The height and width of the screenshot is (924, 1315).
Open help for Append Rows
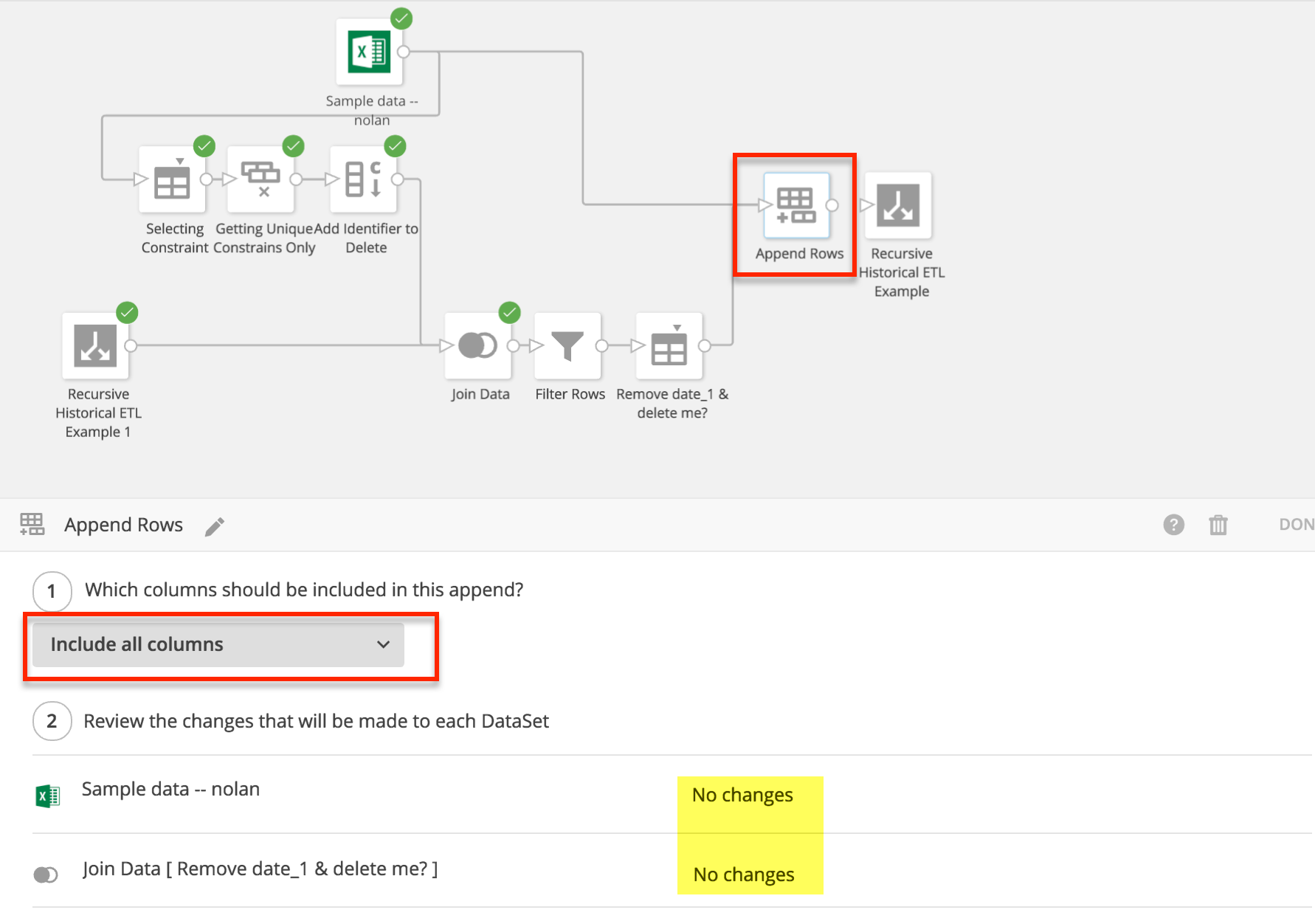(1173, 525)
